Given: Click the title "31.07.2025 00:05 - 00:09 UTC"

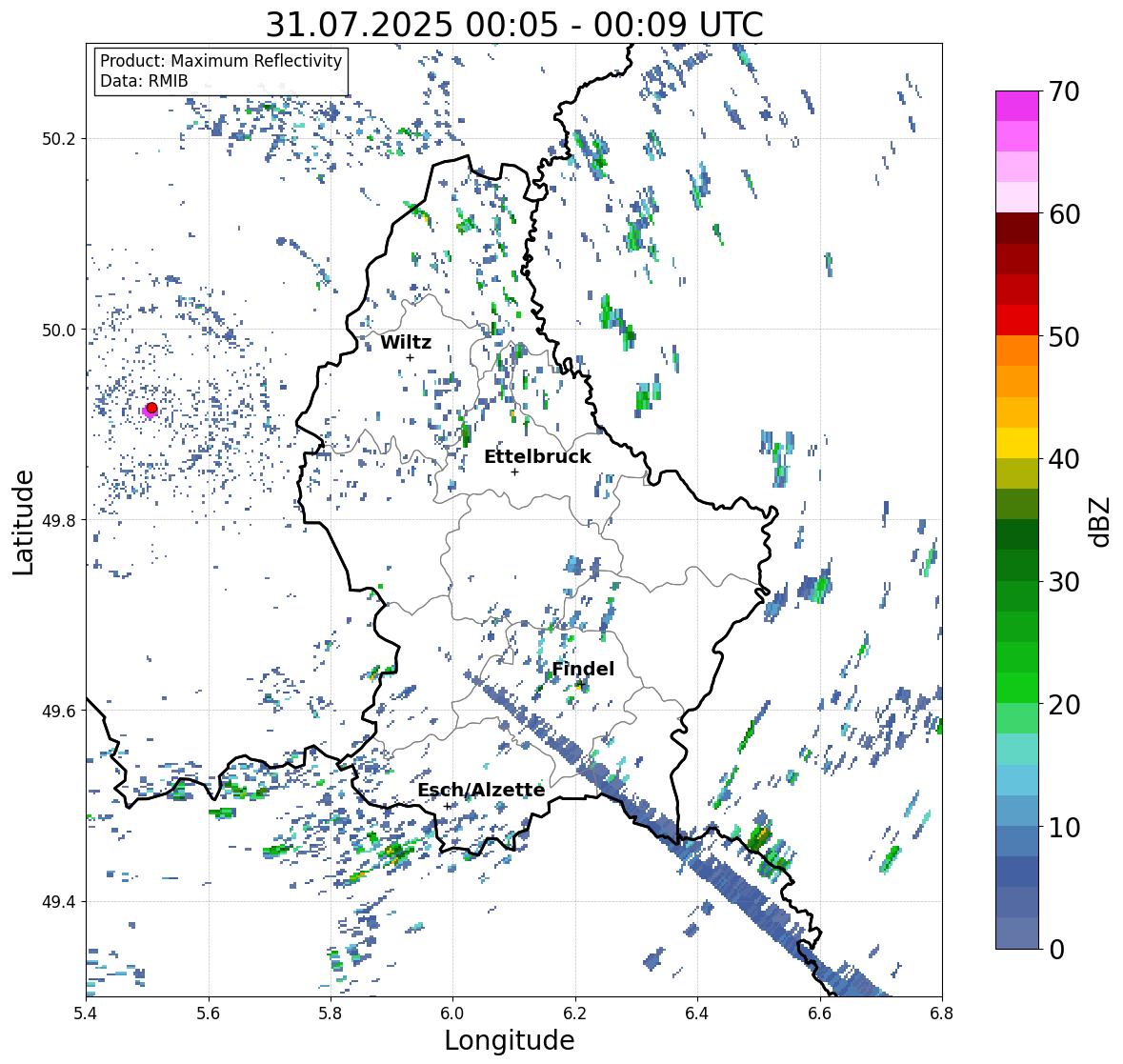Looking at the screenshot, I should (x=514, y=25).
